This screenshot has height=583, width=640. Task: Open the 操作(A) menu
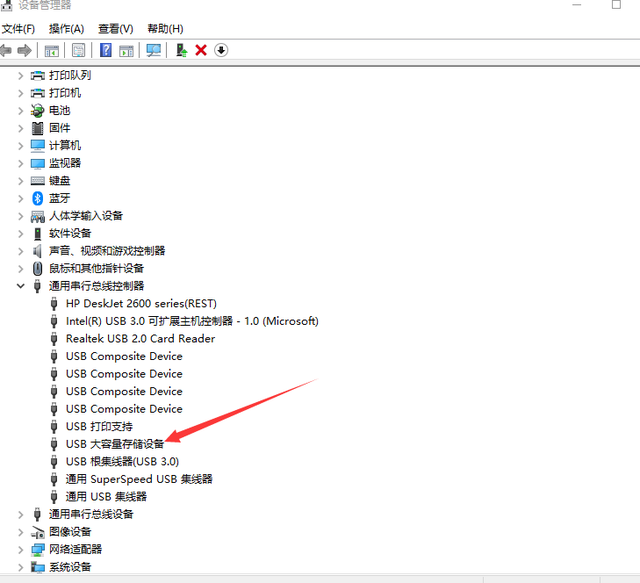(x=67, y=29)
